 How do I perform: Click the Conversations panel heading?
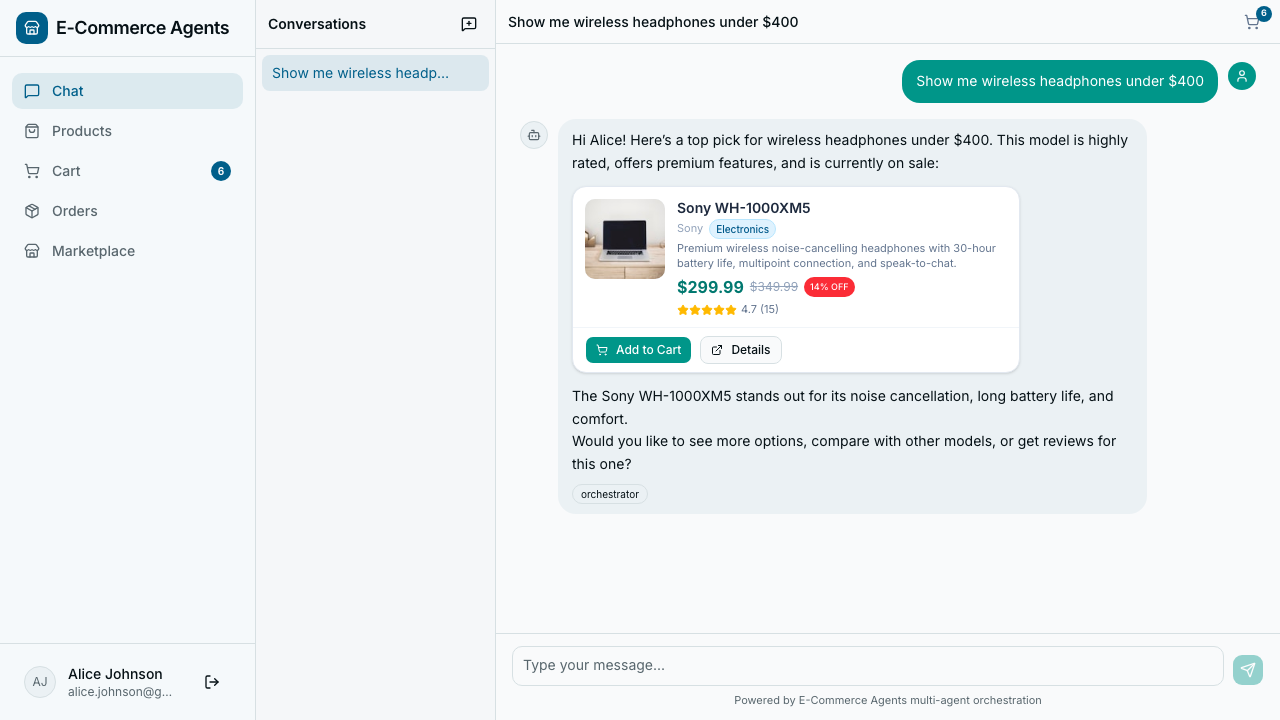click(x=317, y=24)
